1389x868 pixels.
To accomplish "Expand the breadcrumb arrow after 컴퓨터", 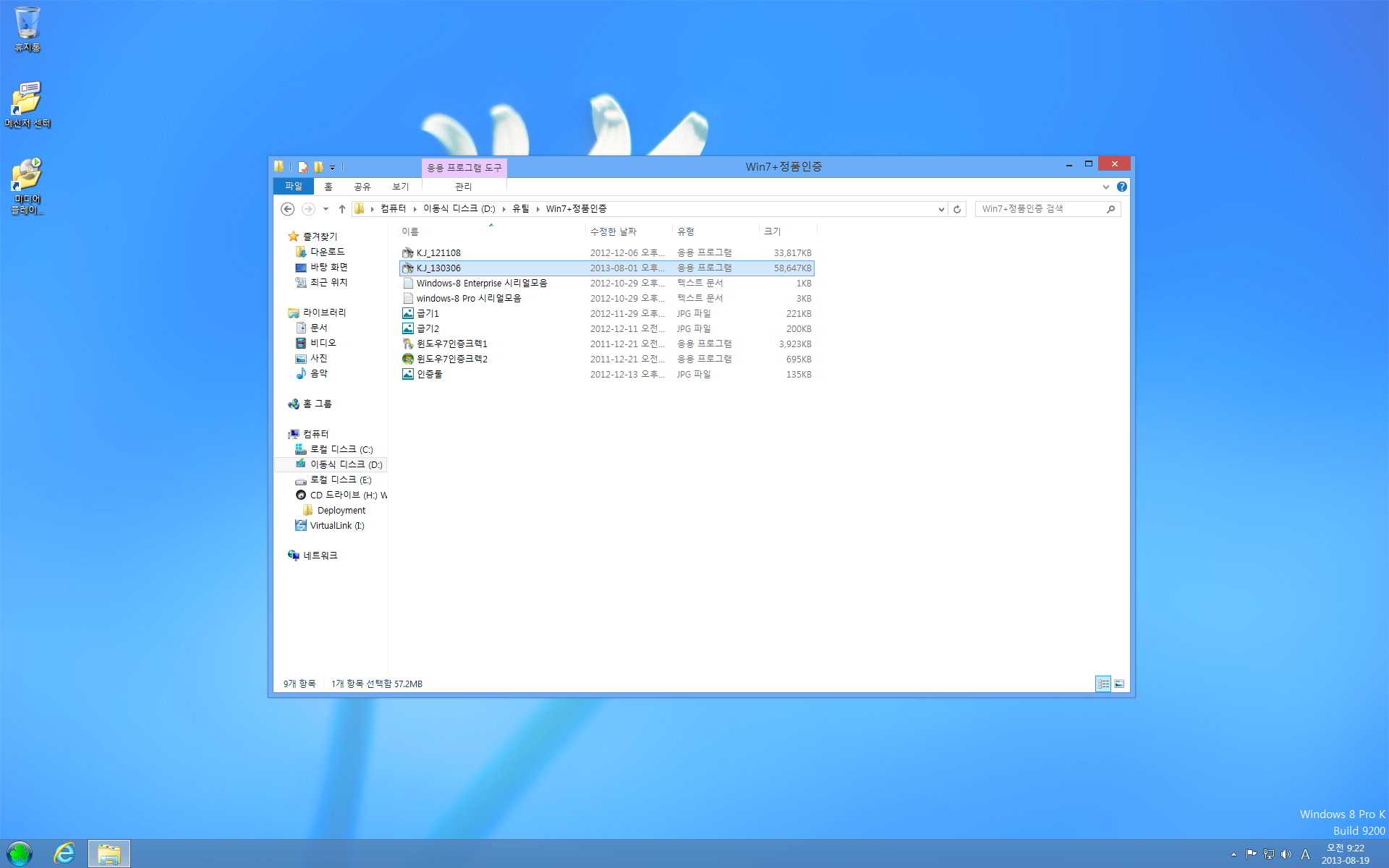I will tap(415, 209).
